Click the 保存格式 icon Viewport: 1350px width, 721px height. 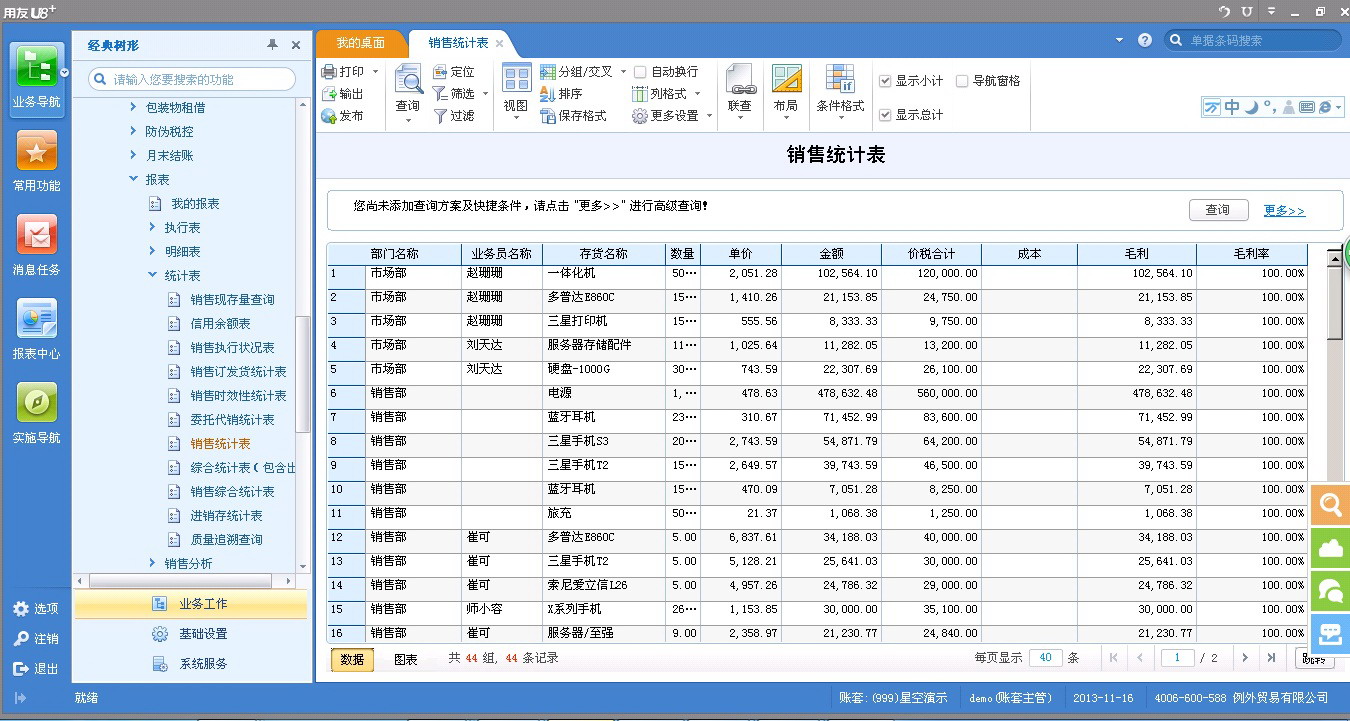point(547,116)
